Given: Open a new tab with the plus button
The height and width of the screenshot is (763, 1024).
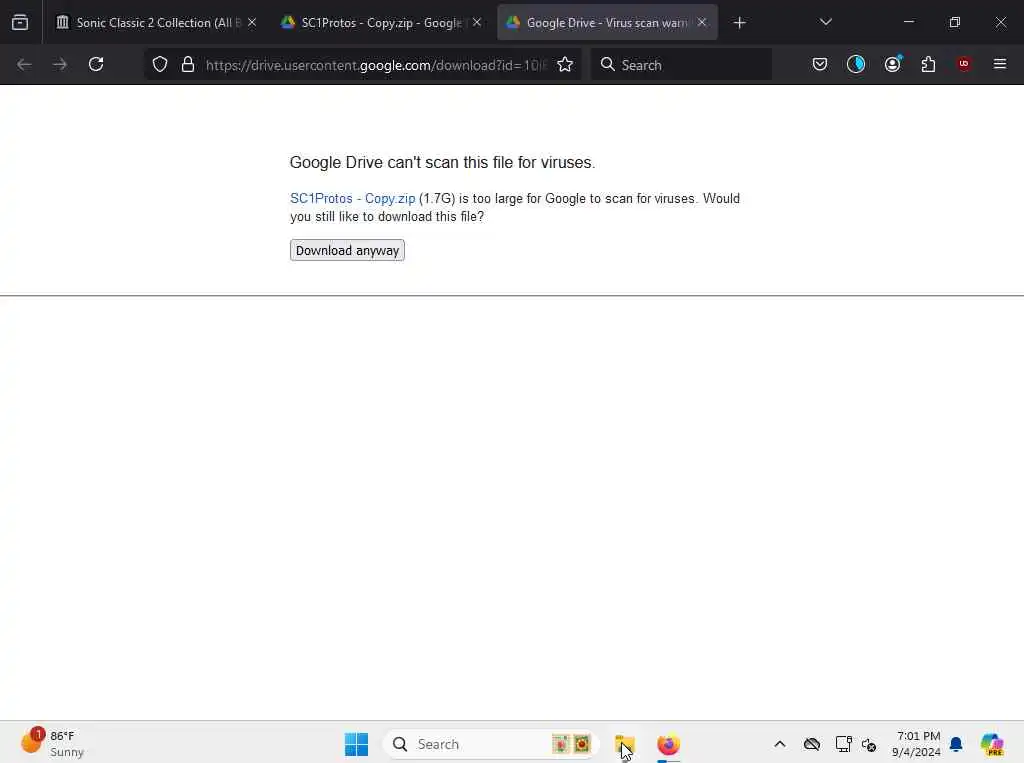Looking at the screenshot, I should tap(739, 23).
